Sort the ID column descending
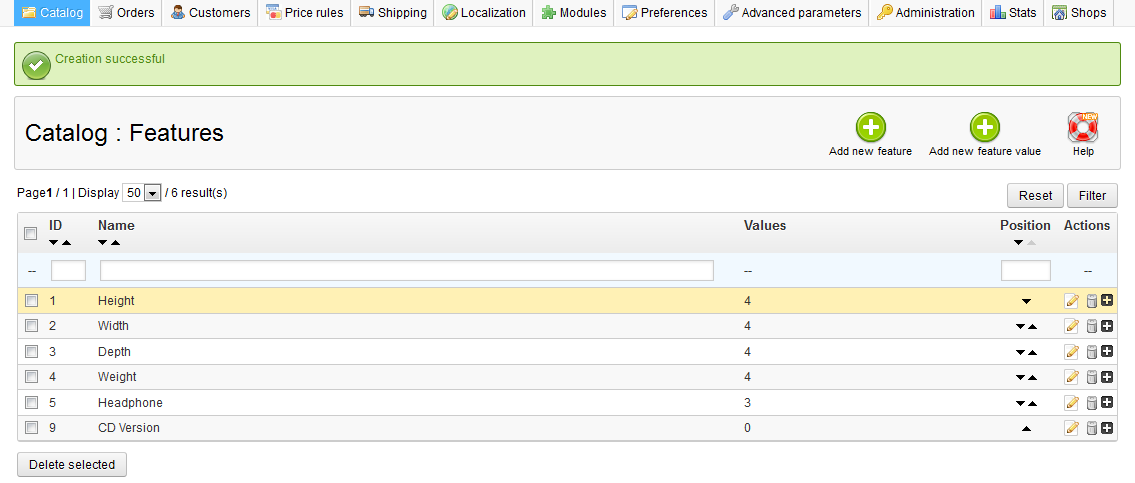Image resolution: width=1135 pixels, height=483 pixels. pos(54,243)
